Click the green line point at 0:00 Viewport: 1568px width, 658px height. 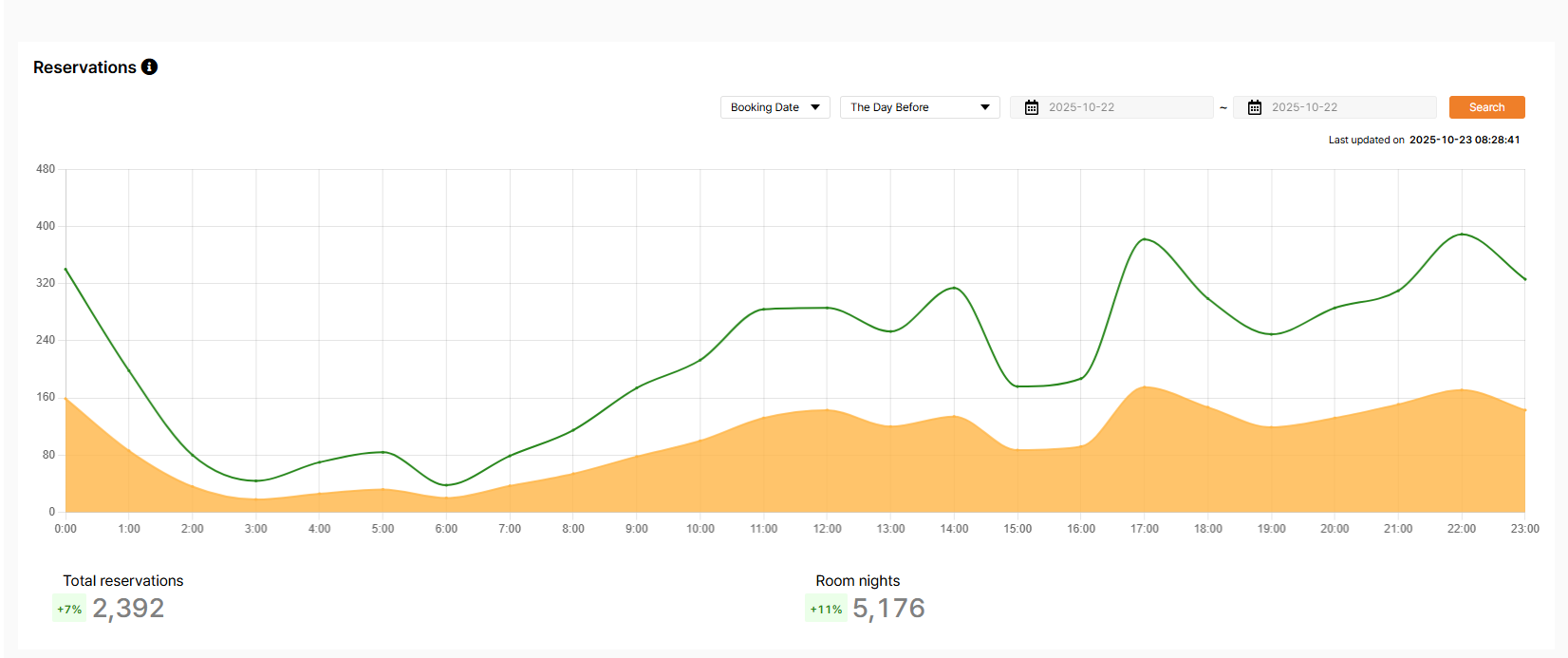click(x=65, y=270)
